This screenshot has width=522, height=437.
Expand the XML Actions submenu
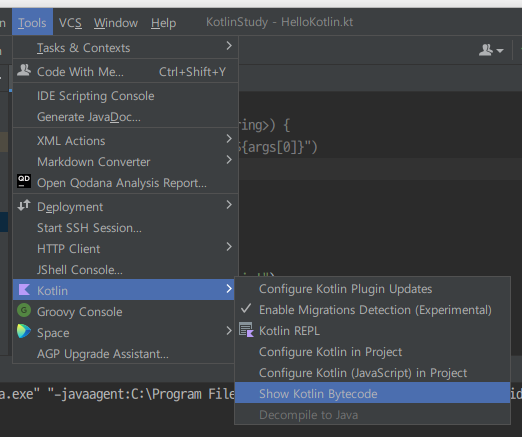coord(125,141)
